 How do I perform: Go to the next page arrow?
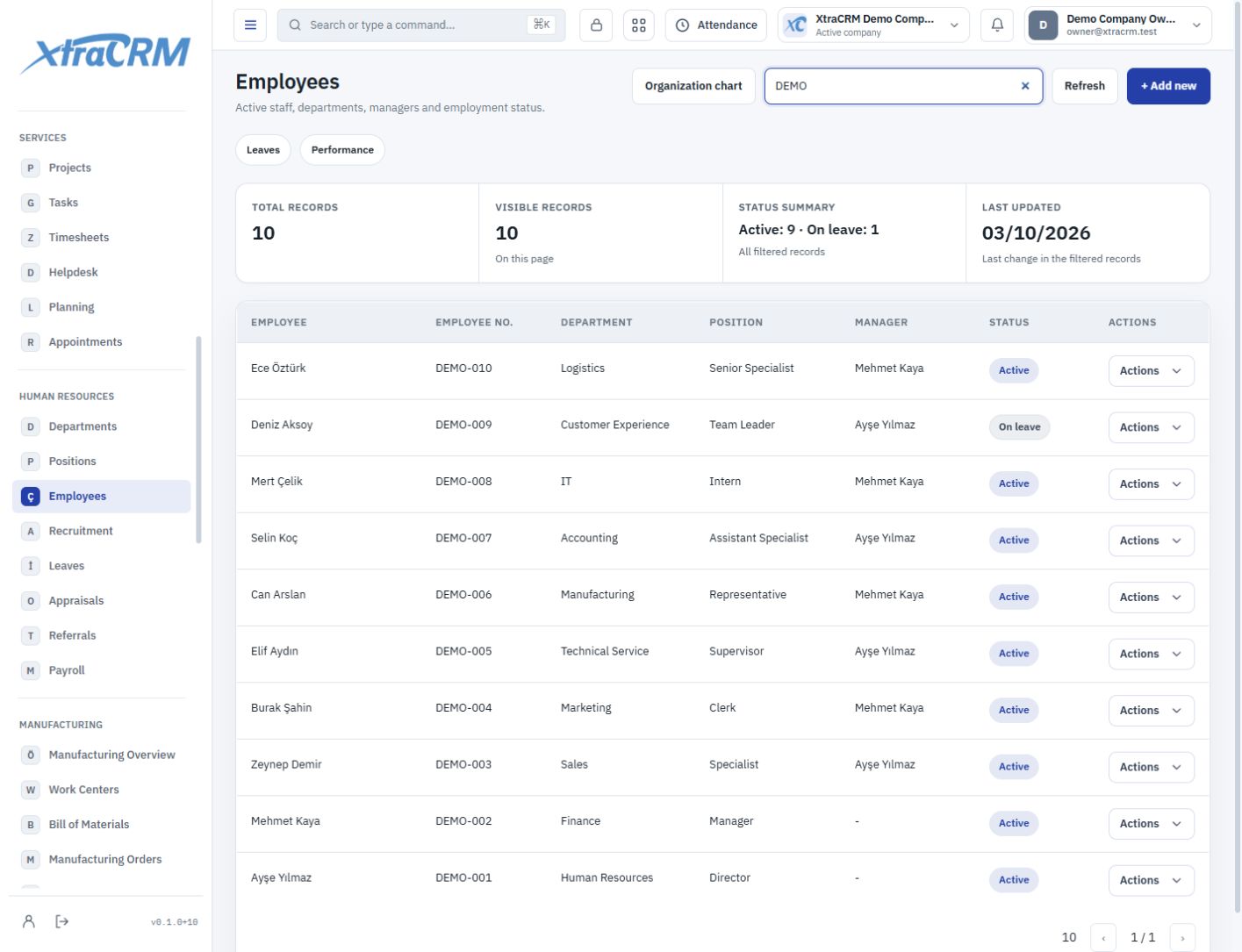(1182, 938)
